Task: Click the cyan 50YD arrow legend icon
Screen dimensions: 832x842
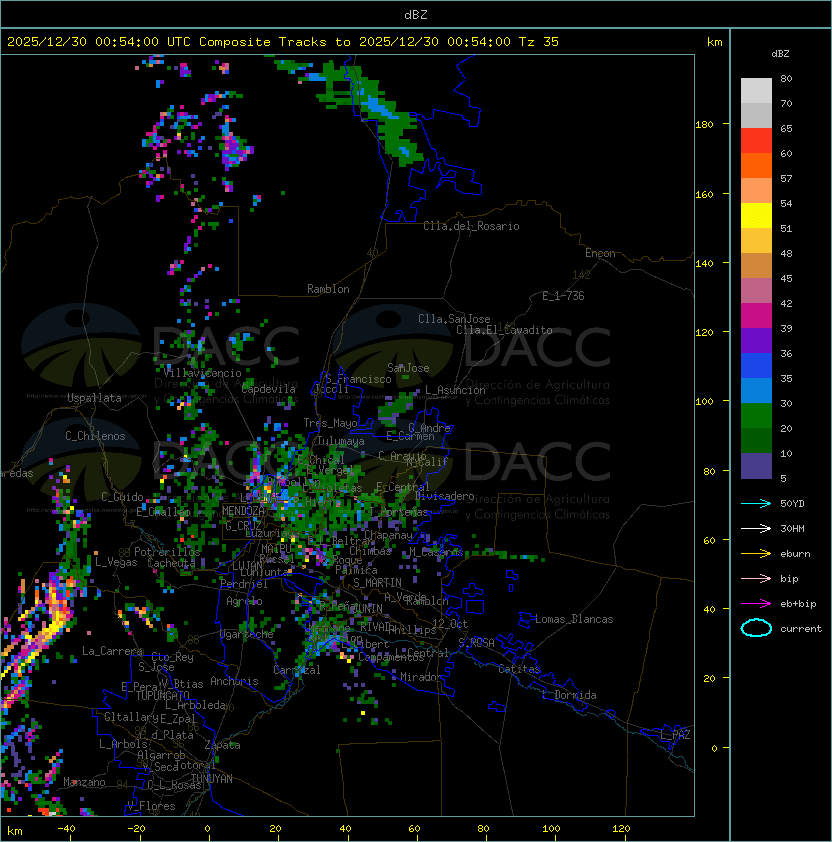Action: pyautogui.click(x=756, y=503)
